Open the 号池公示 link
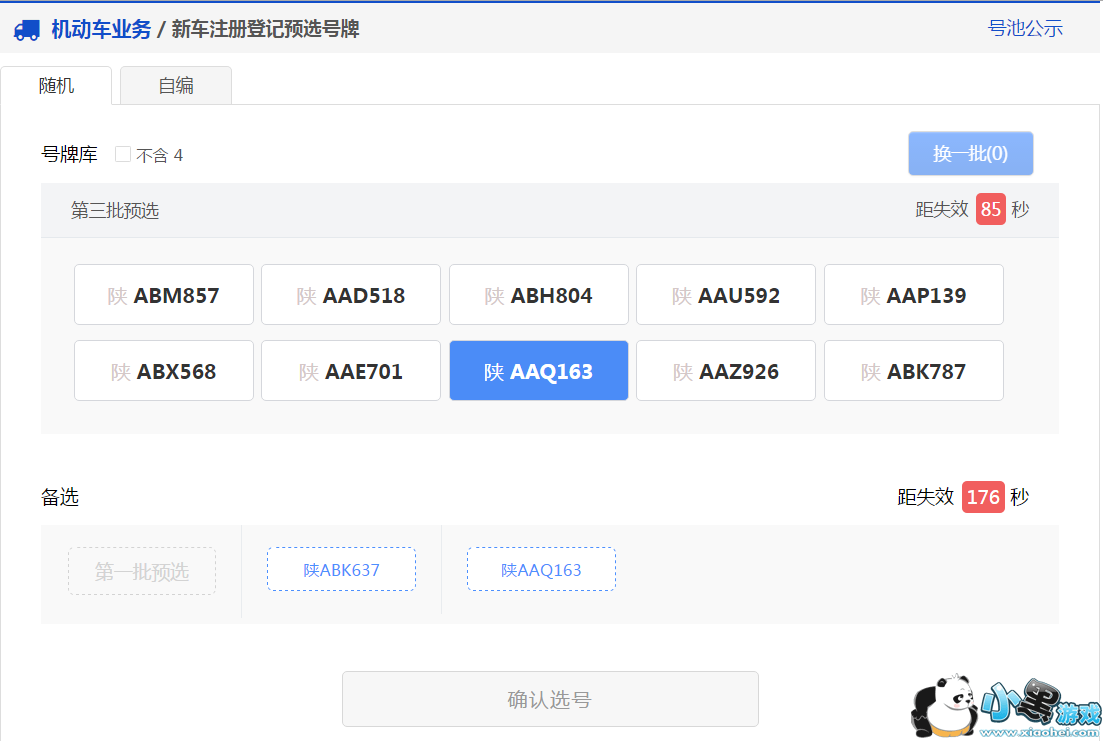 1025,29
